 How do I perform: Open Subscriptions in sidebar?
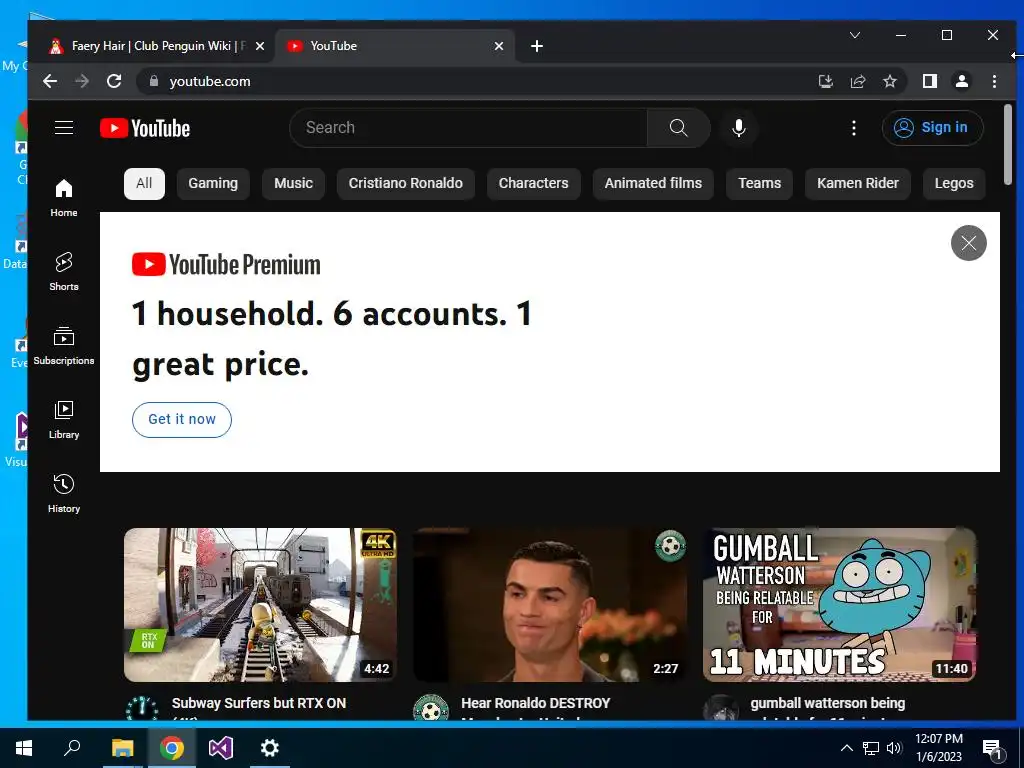click(64, 345)
